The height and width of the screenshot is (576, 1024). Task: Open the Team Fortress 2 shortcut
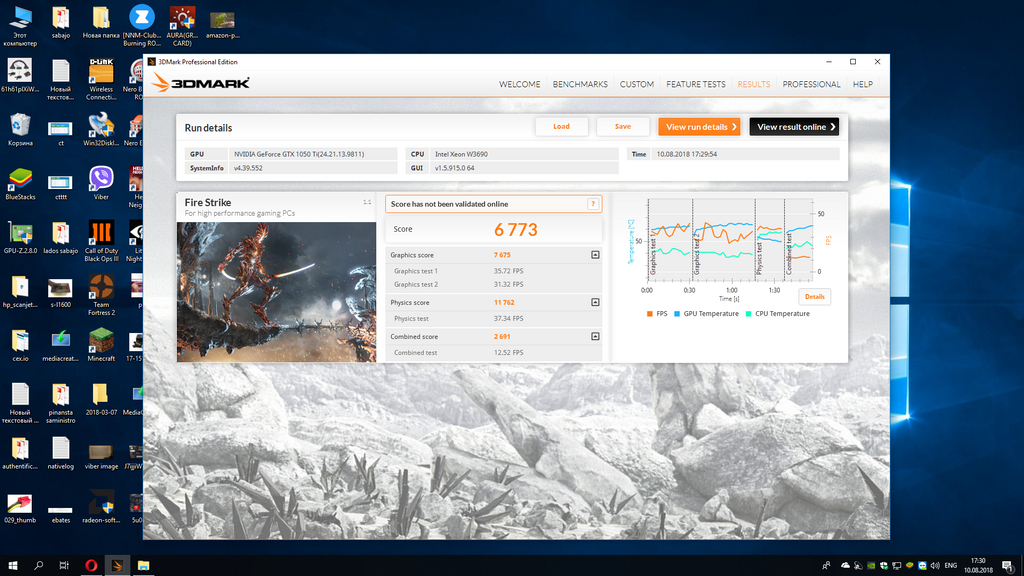101,289
